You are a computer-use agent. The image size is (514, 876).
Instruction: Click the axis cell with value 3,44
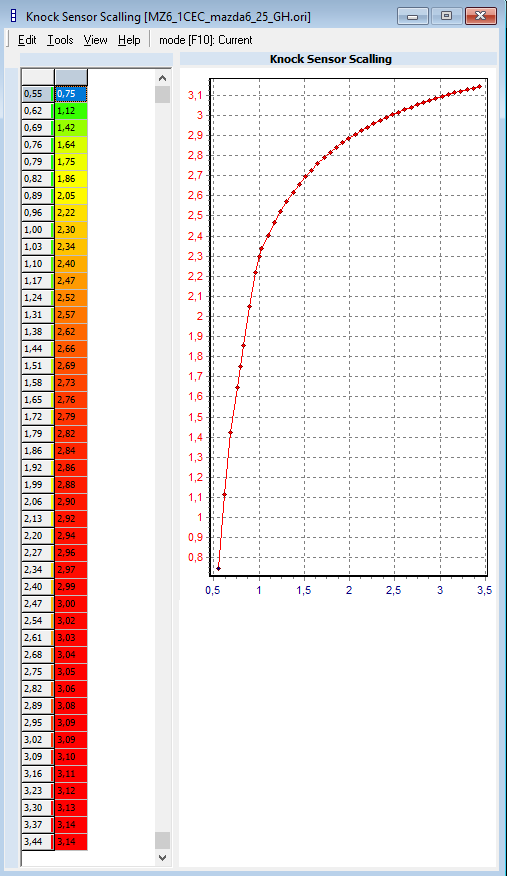tap(37, 841)
